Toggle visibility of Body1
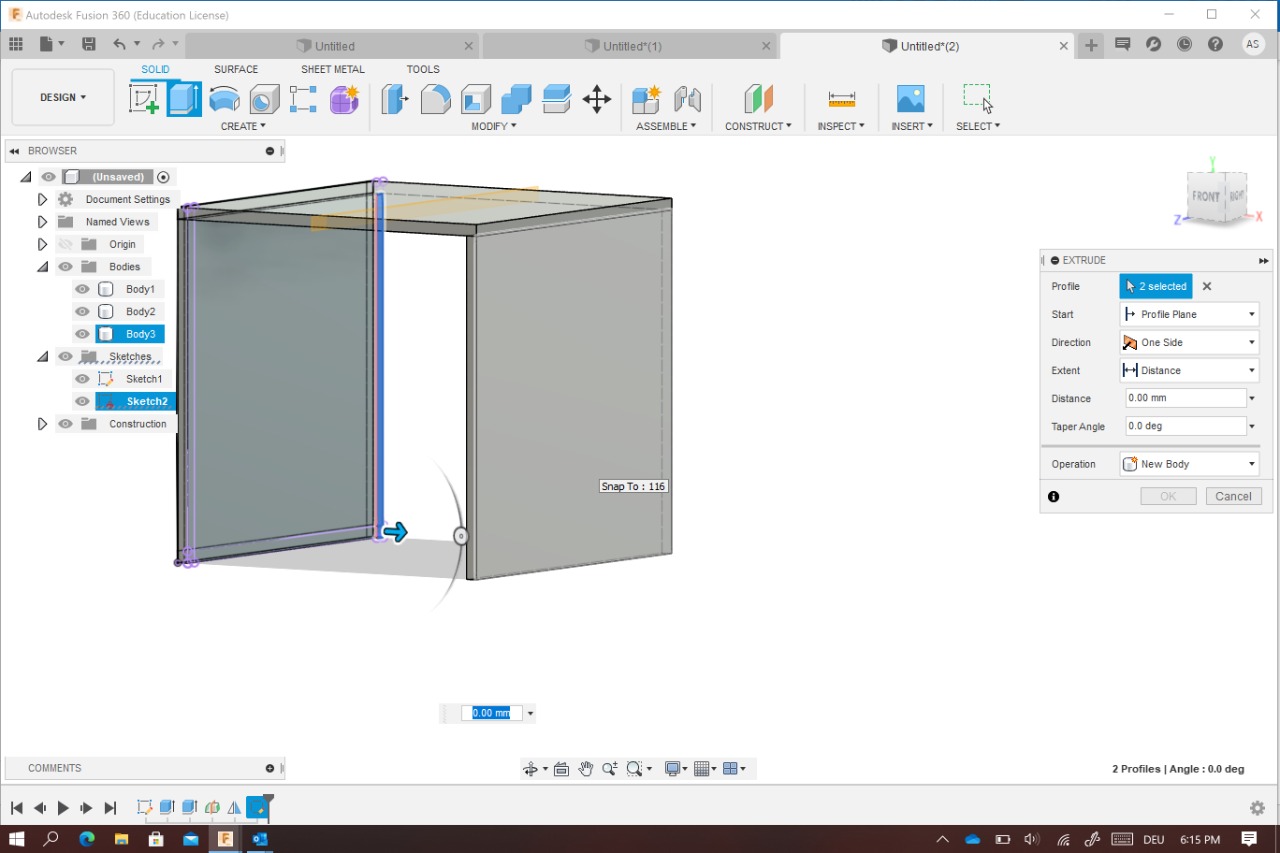 (83, 289)
